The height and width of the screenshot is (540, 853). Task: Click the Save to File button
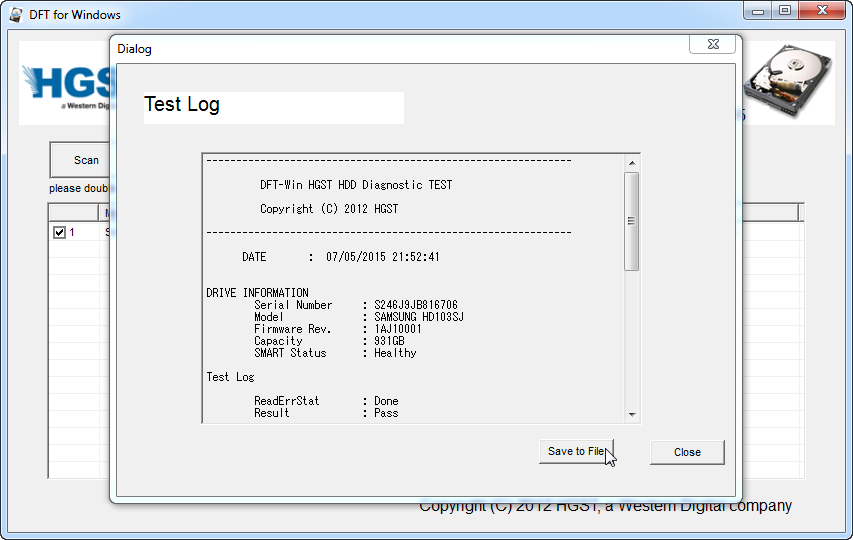pyautogui.click(x=576, y=451)
